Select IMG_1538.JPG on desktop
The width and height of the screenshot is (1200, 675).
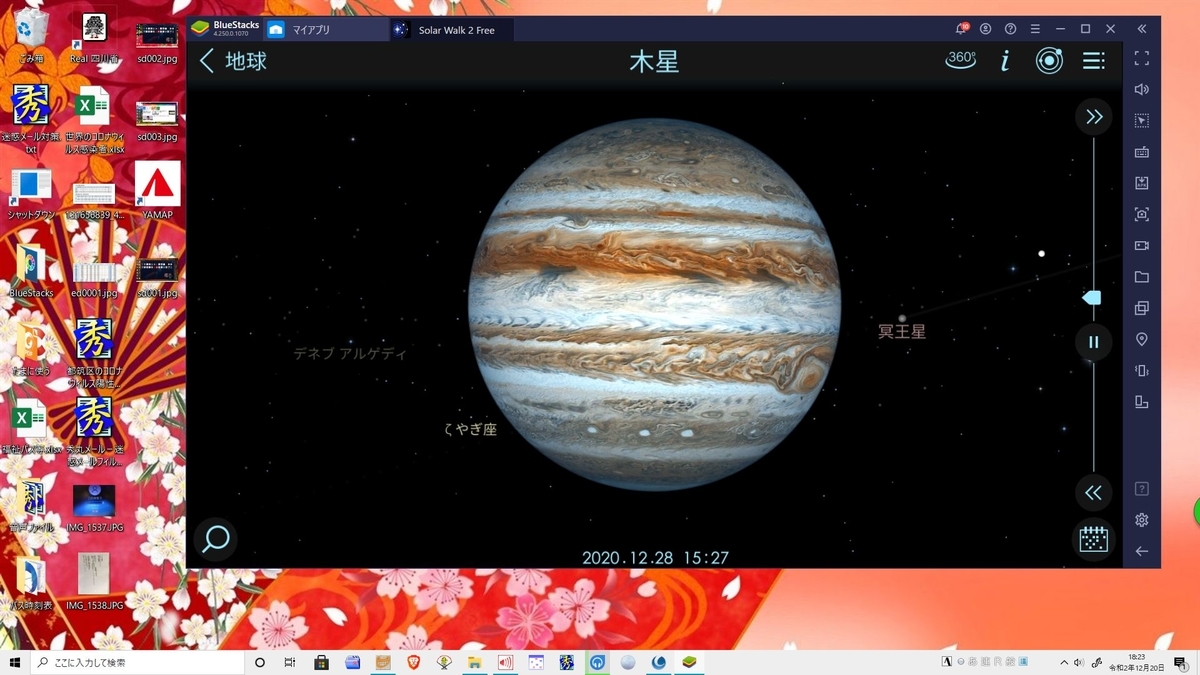click(94, 582)
